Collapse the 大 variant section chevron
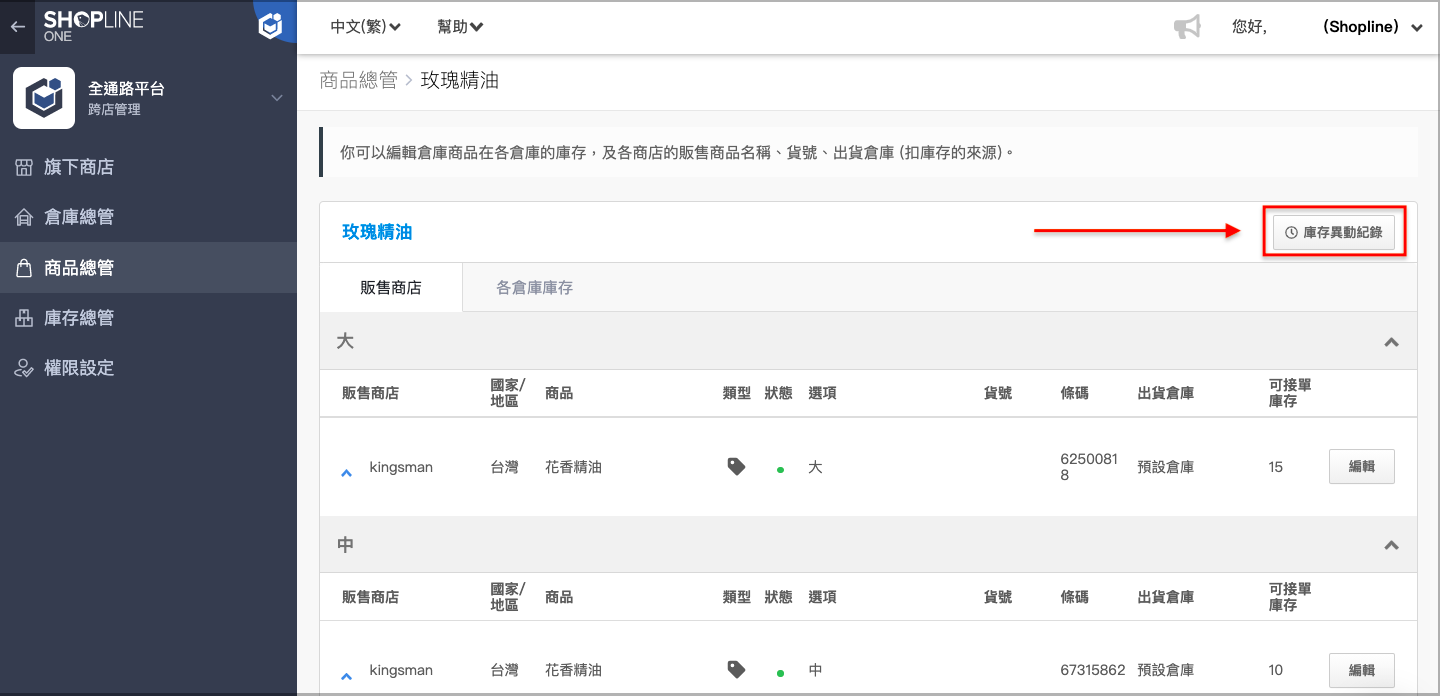Image resolution: width=1440 pixels, height=696 pixels. 1390,342
